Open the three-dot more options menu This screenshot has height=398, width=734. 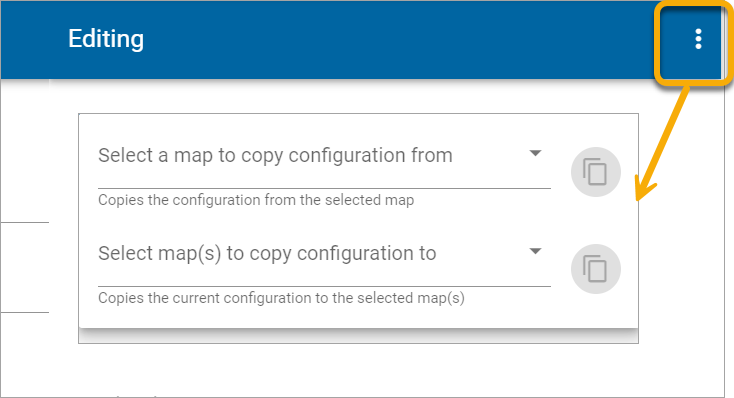click(x=698, y=39)
